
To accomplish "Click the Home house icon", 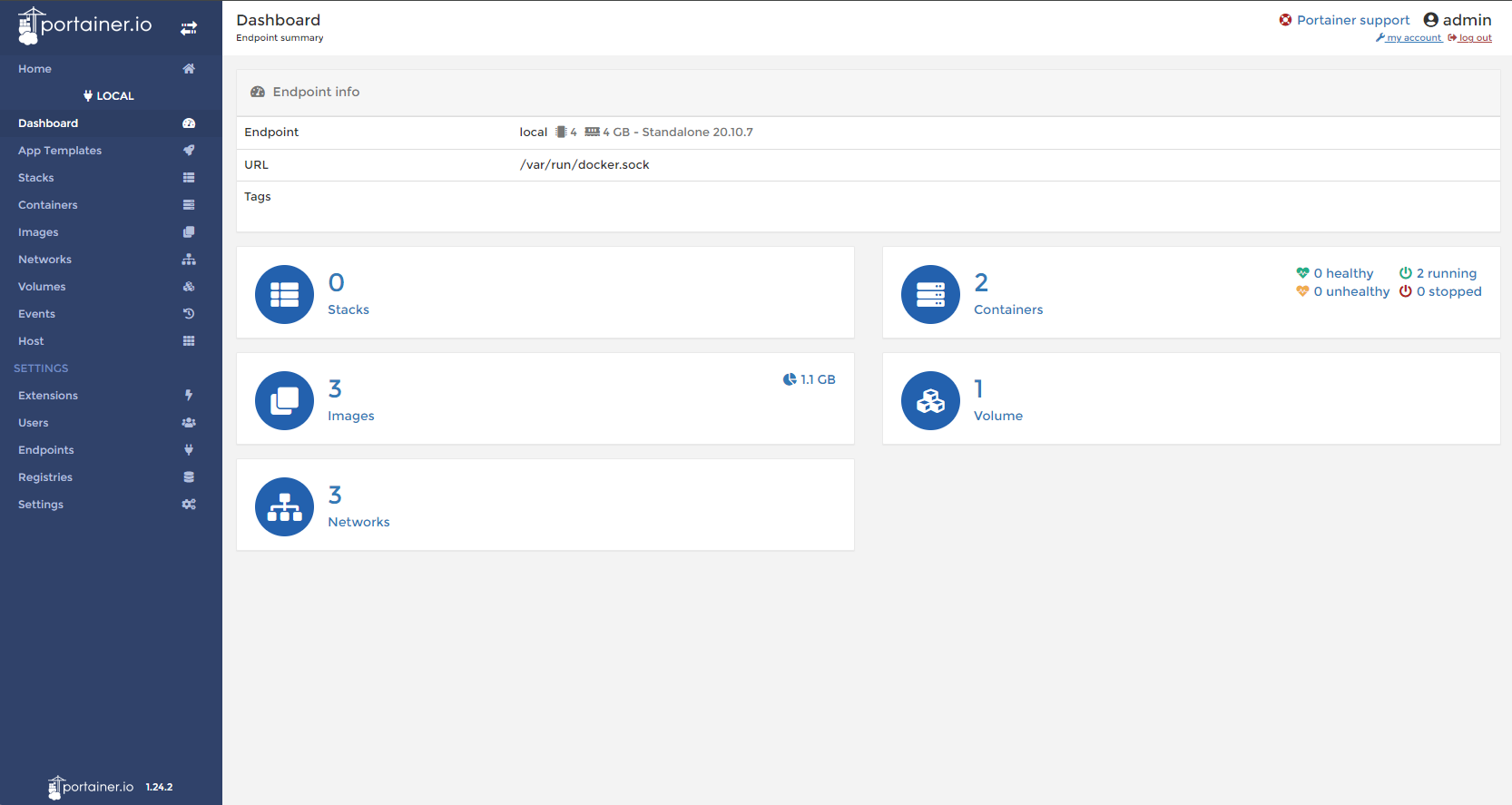I will [x=189, y=69].
